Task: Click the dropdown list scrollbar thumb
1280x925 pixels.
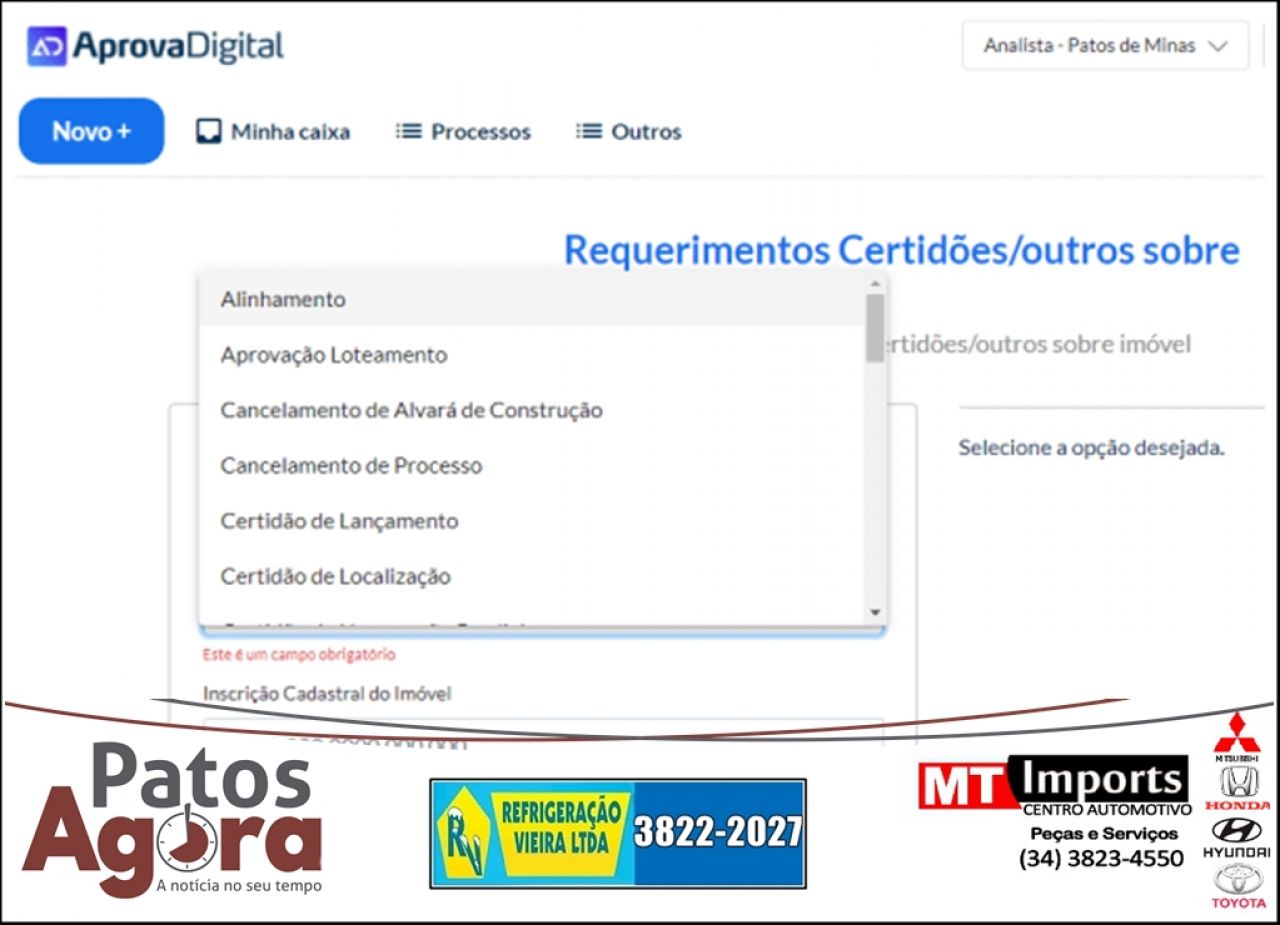Action: (875, 327)
